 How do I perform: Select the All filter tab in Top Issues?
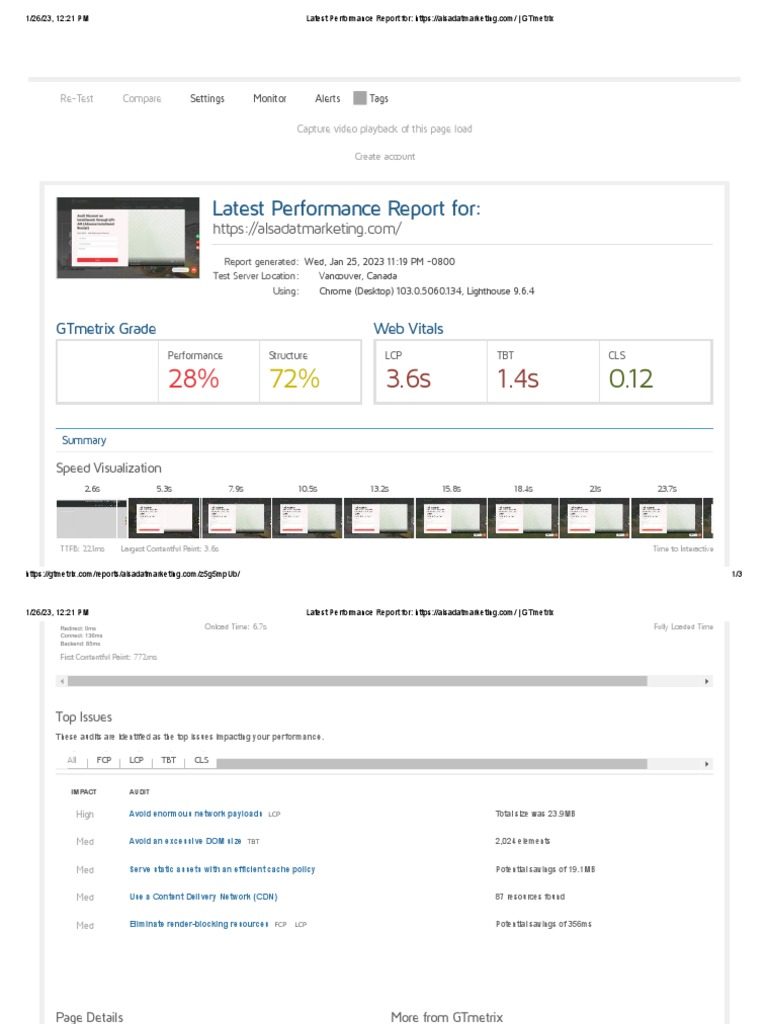pyautogui.click(x=72, y=760)
